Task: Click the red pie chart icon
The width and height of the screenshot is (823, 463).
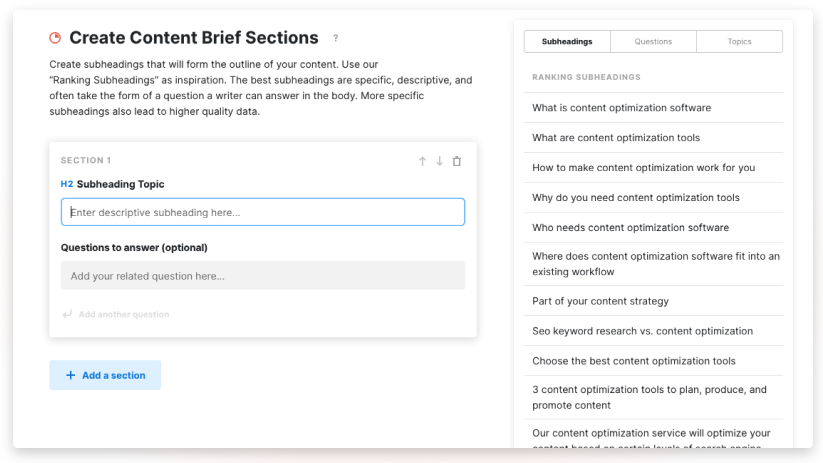Action: click(x=55, y=38)
